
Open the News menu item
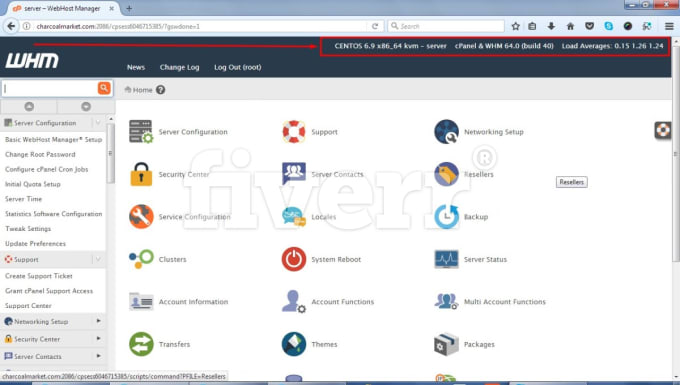(136, 67)
